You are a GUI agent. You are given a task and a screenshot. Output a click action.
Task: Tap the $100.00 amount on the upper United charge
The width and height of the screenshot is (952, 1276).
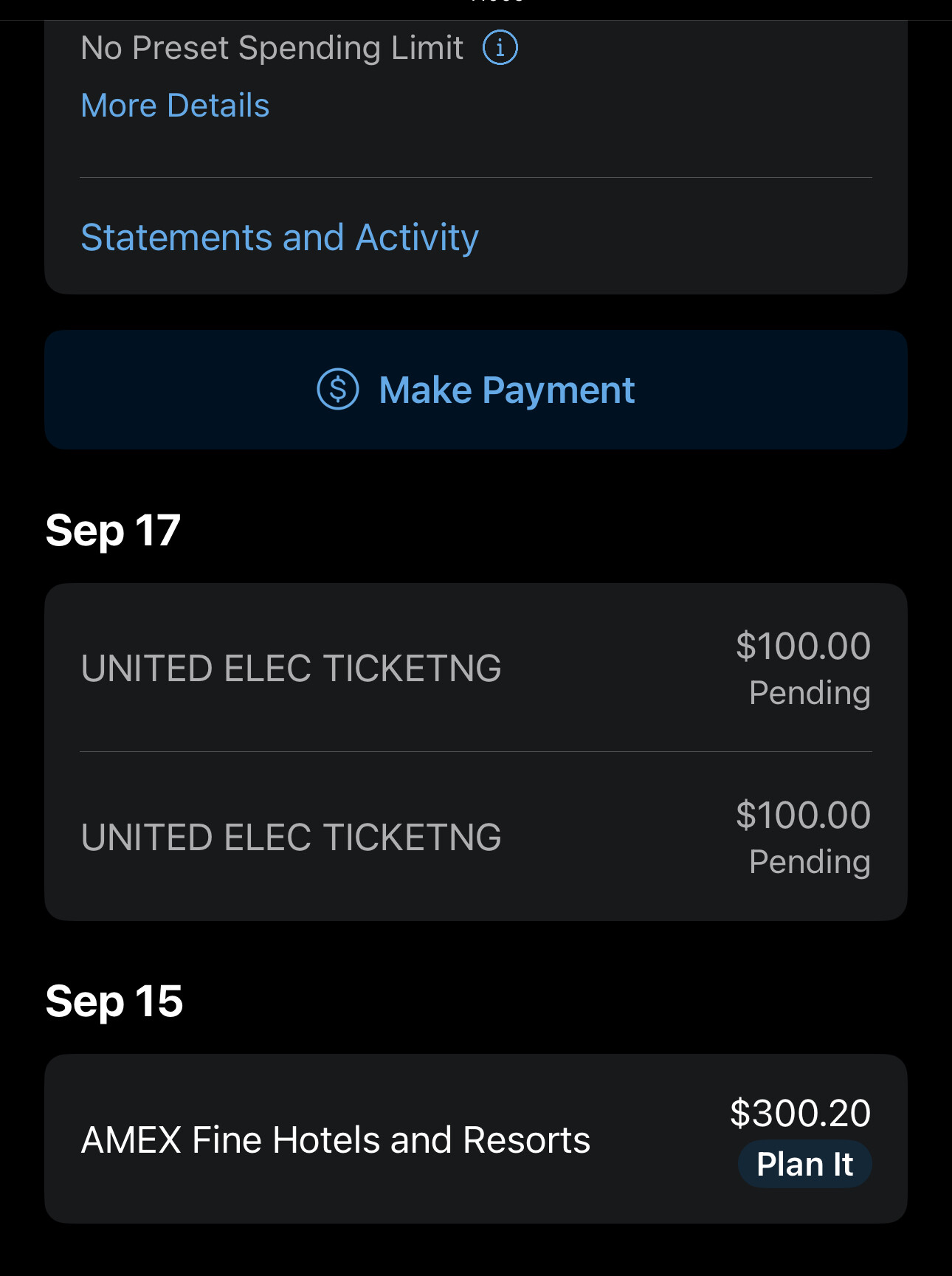(803, 646)
